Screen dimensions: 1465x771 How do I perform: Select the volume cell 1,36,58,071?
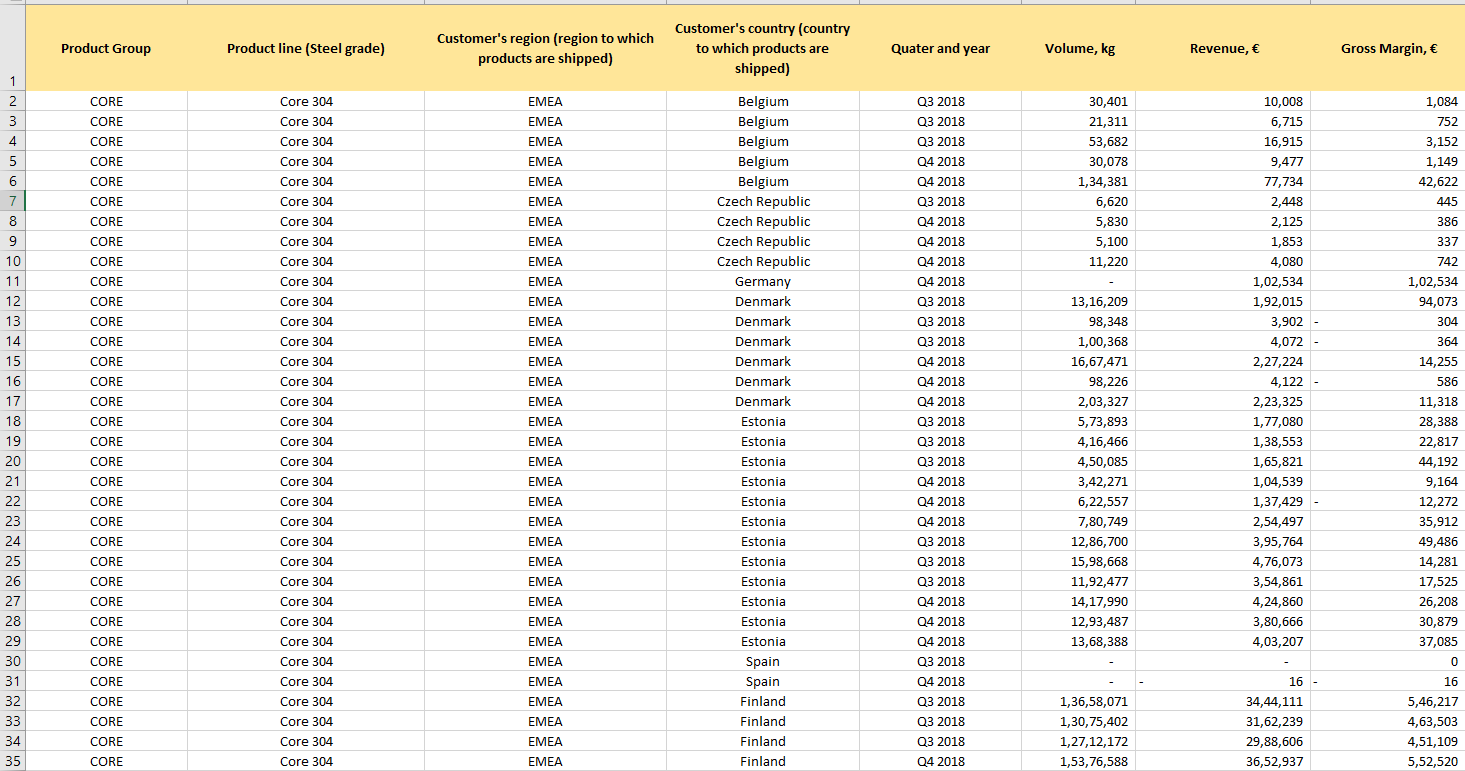click(x=1079, y=701)
